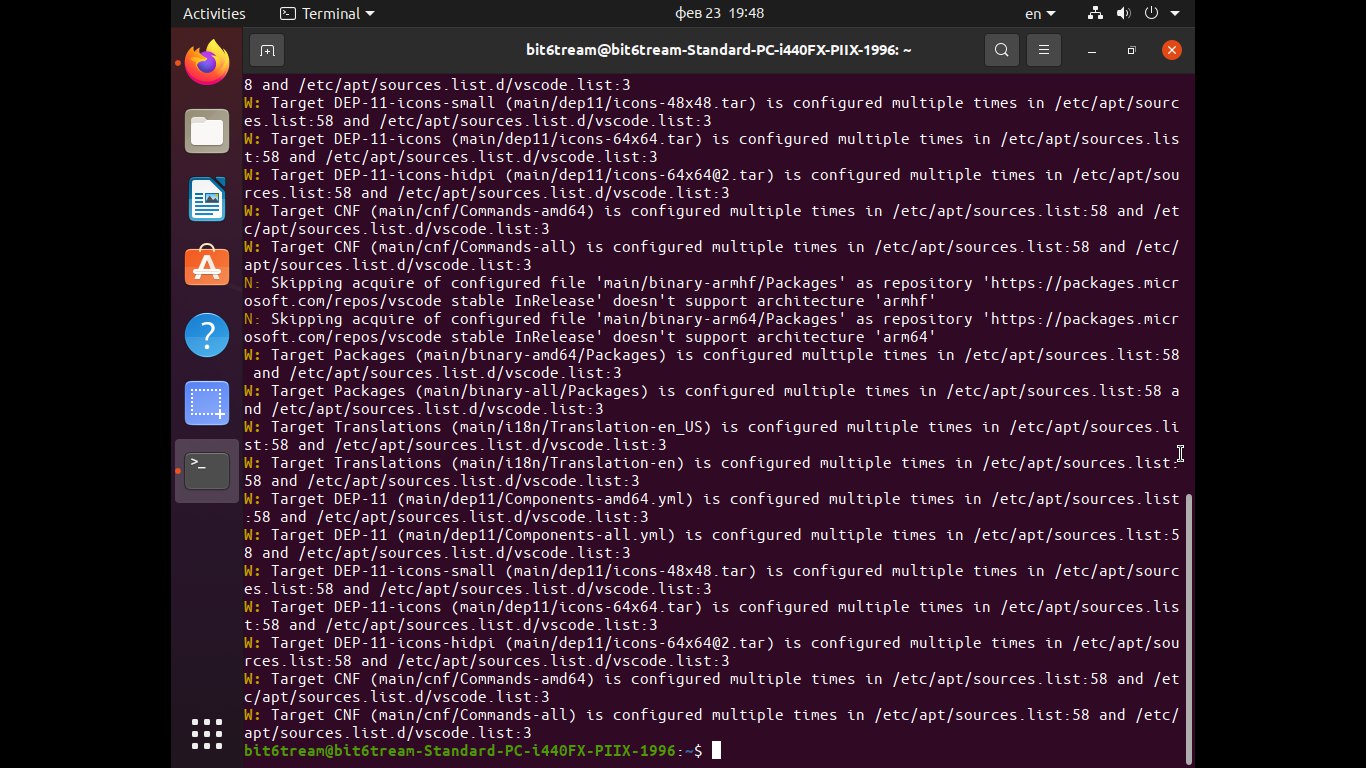Open the Activities overview
1366x768 pixels.
[214, 14]
